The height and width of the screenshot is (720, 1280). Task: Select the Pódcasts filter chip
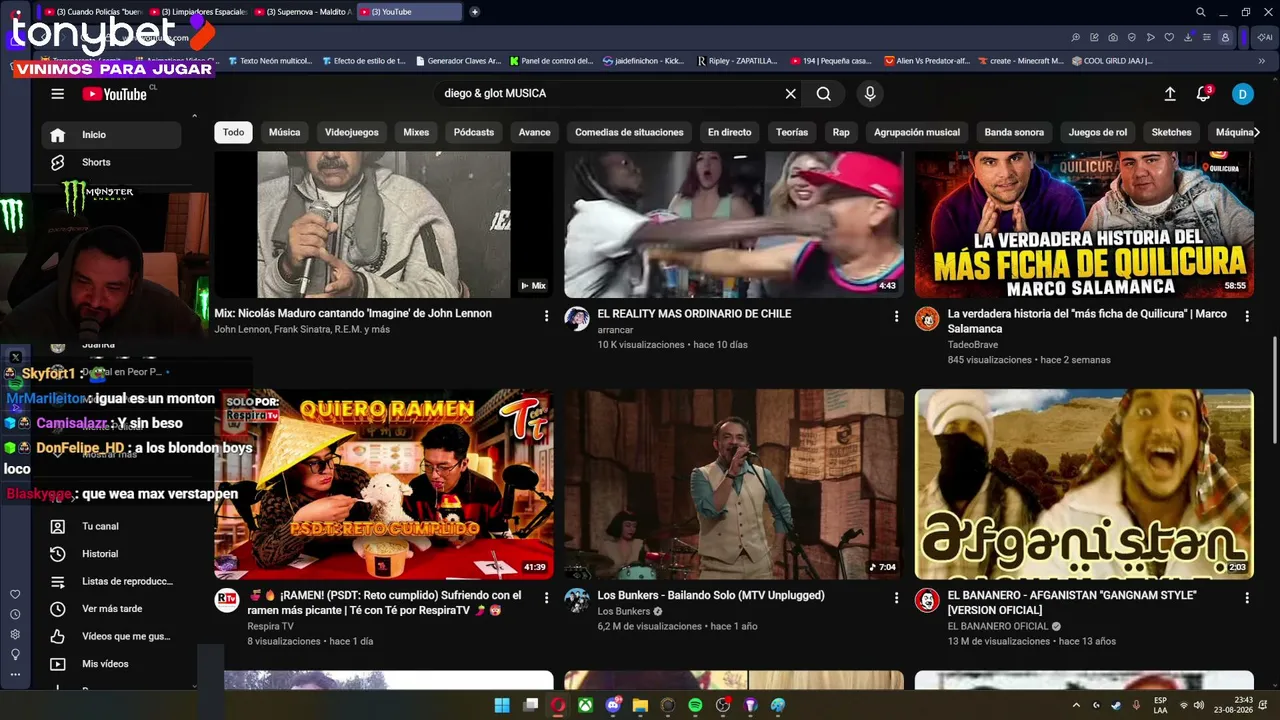(x=474, y=132)
